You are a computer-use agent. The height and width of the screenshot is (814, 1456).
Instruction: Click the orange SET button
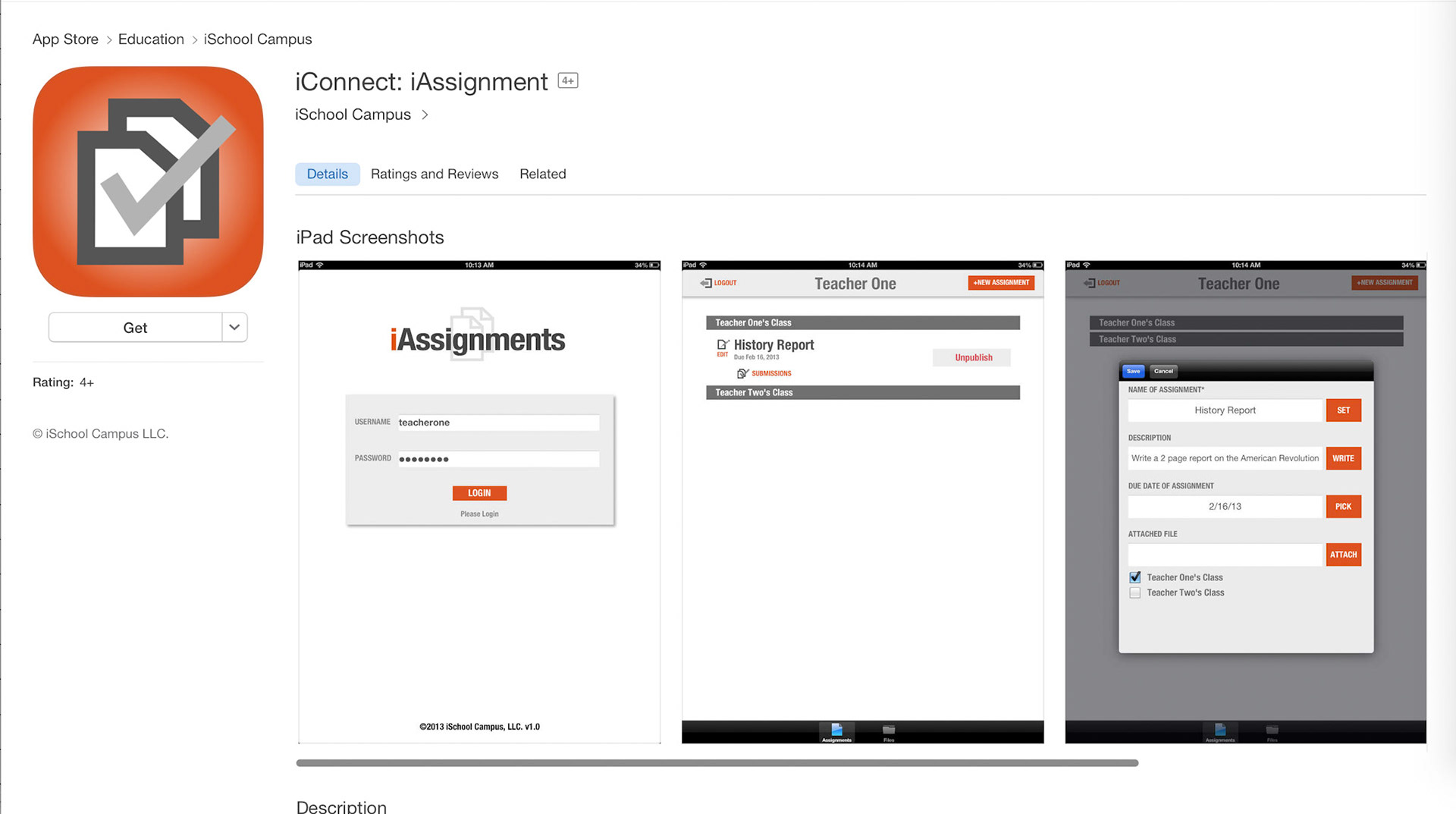[1343, 410]
